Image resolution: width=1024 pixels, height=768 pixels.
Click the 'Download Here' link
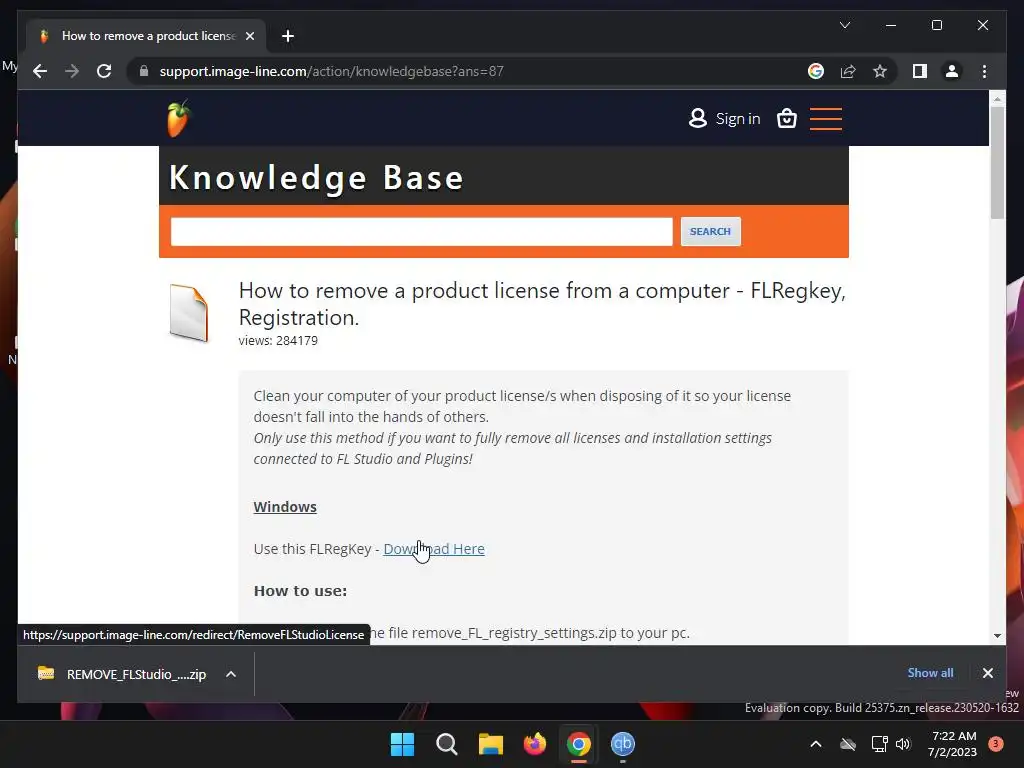(x=434, y=549)
